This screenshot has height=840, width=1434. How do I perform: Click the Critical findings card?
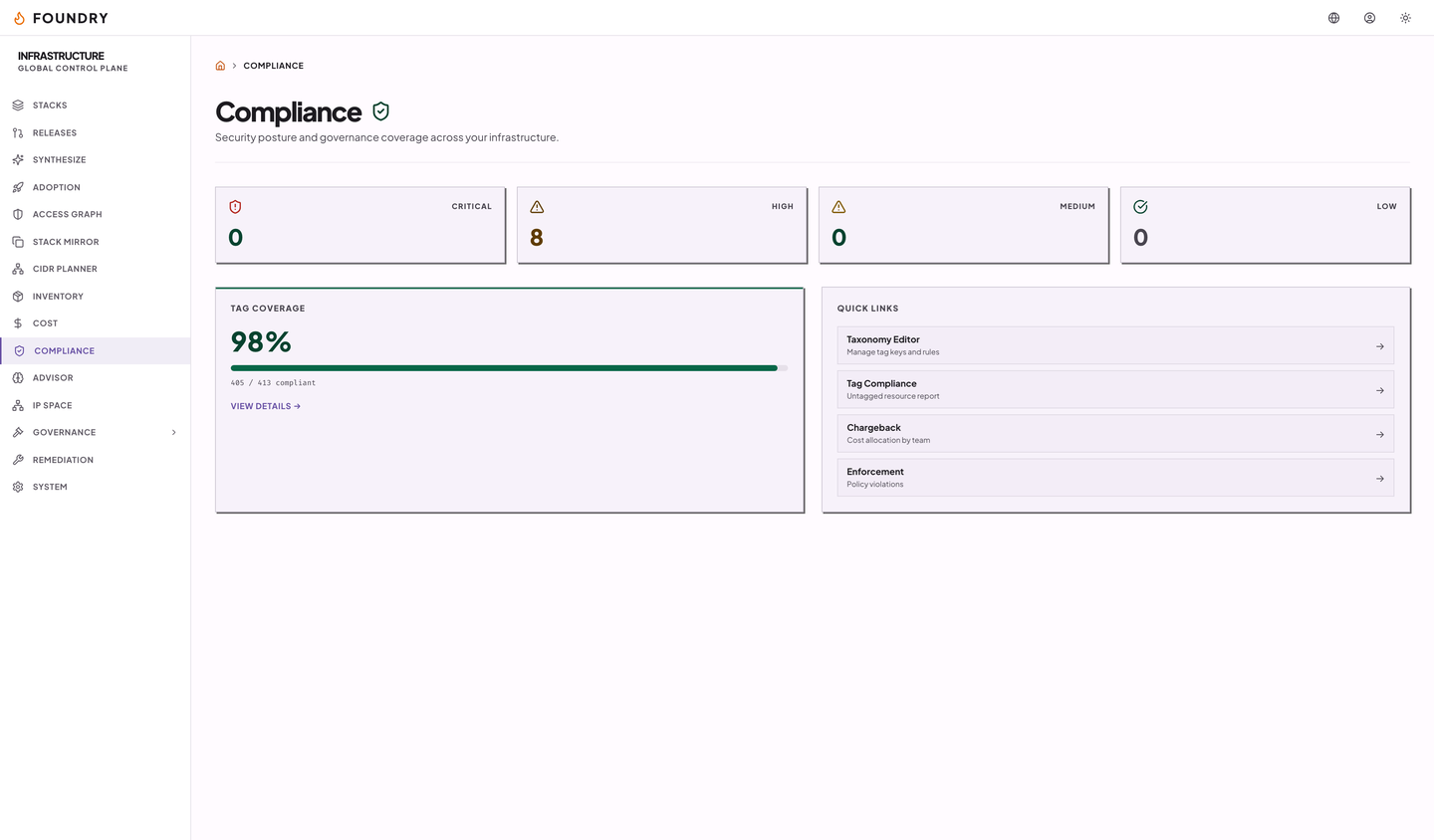tap(360, 225)
